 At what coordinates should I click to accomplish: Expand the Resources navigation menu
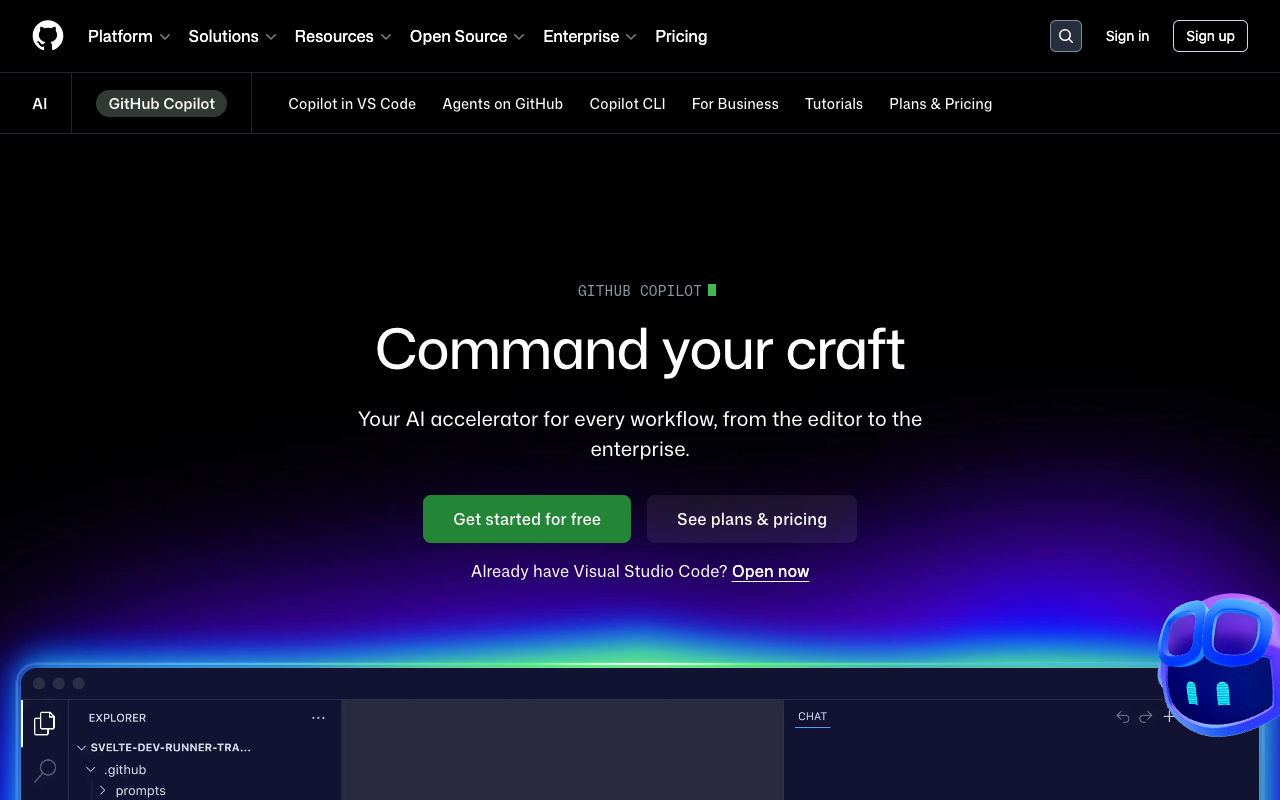coord(342,36)
